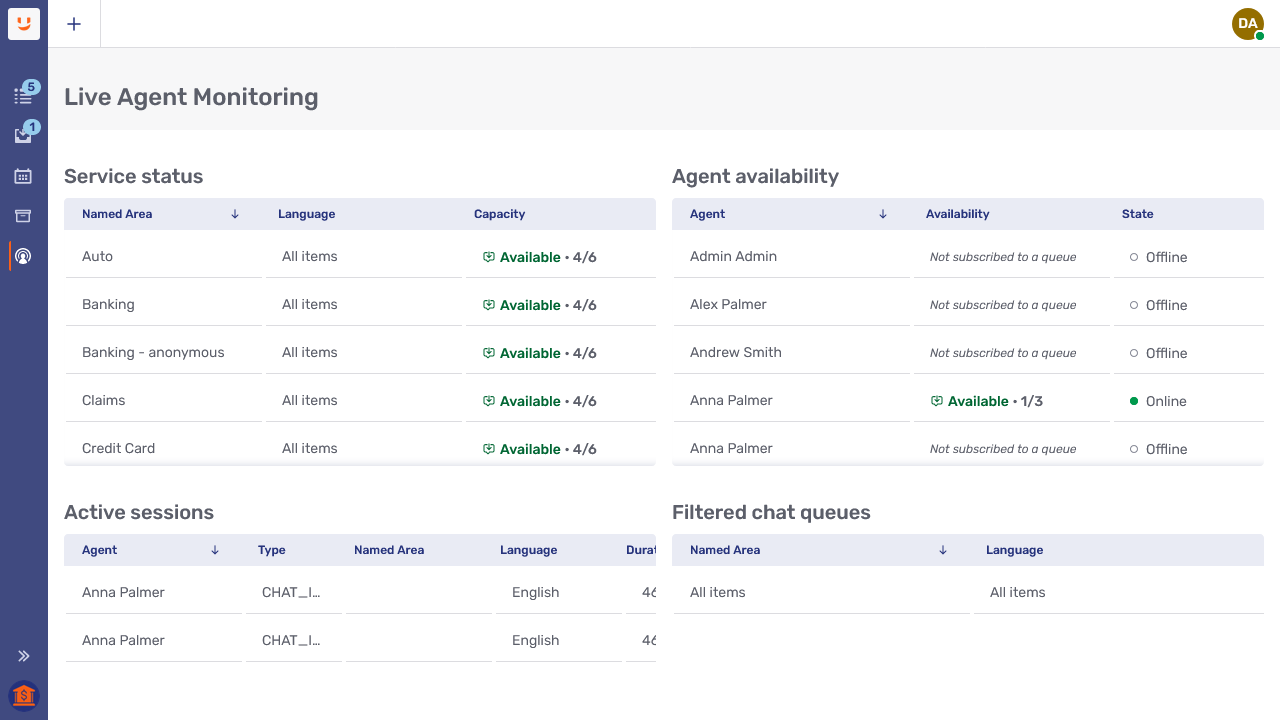Screen dimensions: 1280x720
Task: Open the account menu via the DA avatar
Action: (1247, 24)
